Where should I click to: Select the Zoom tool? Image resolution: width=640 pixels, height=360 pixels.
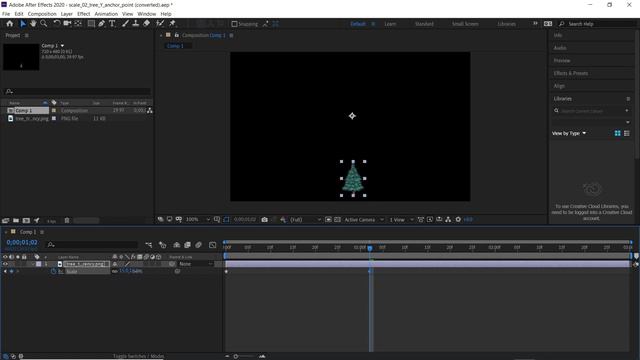pyautogui.click(x=44, y=24)
